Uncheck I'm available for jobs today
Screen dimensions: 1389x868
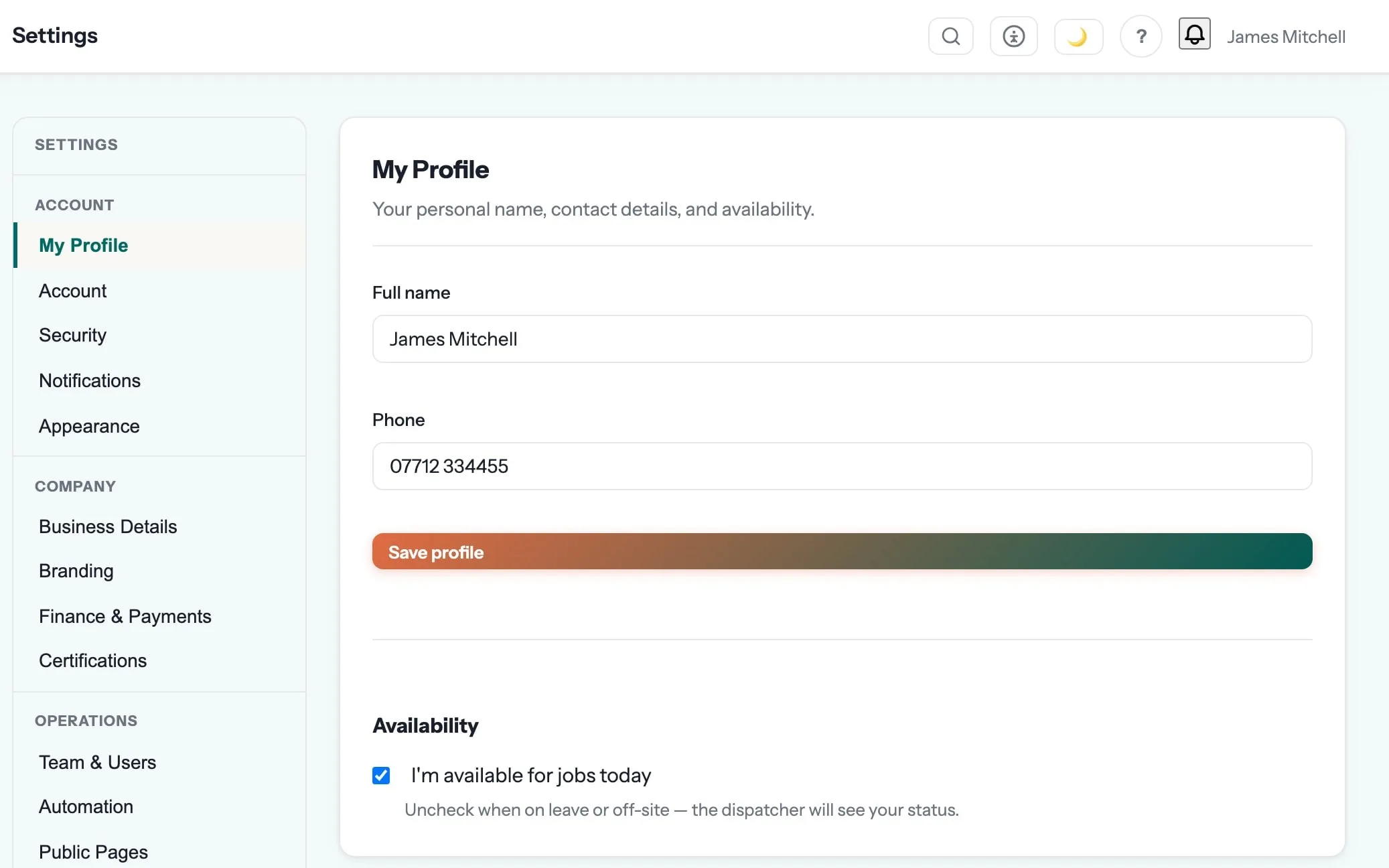point(381,776)
